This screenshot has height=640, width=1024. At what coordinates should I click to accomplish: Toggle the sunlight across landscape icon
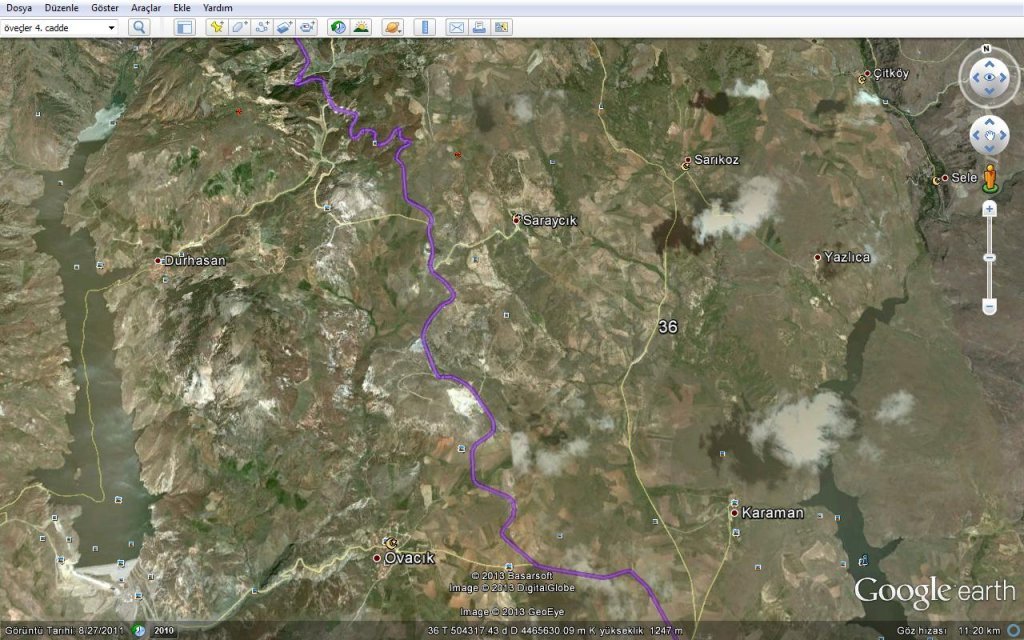[361, 27]
